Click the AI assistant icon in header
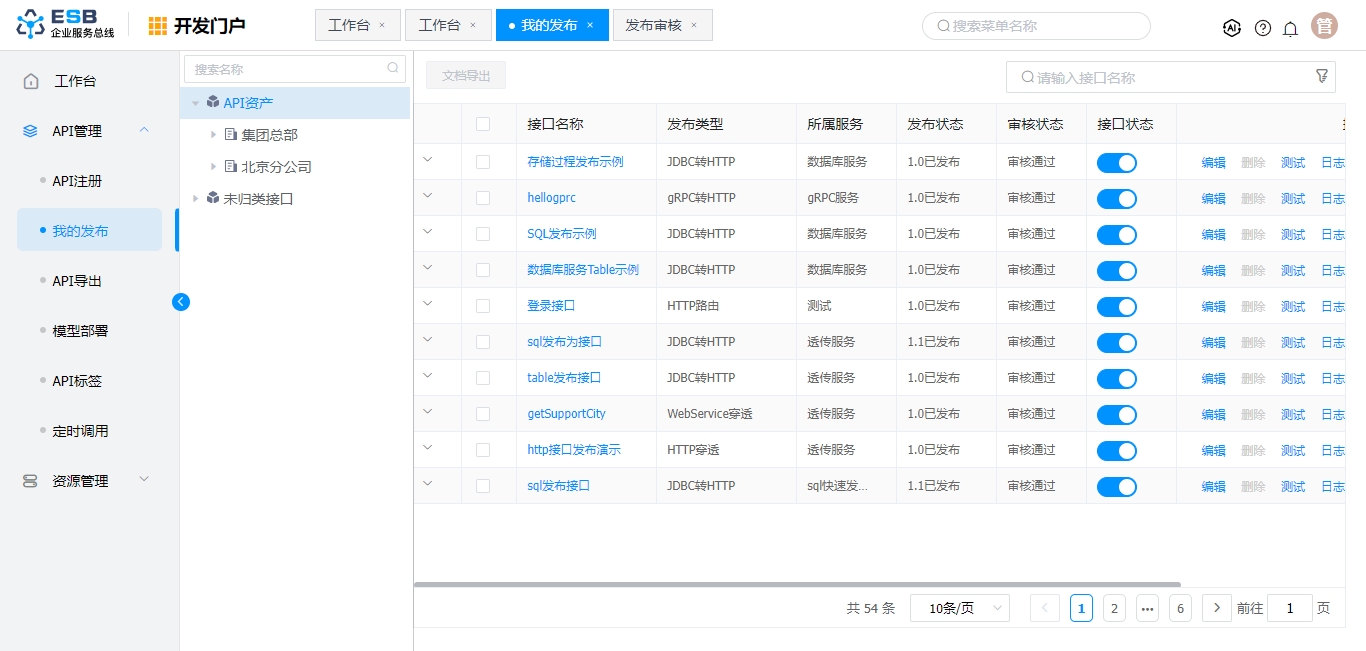 [x=1232, y=28]
